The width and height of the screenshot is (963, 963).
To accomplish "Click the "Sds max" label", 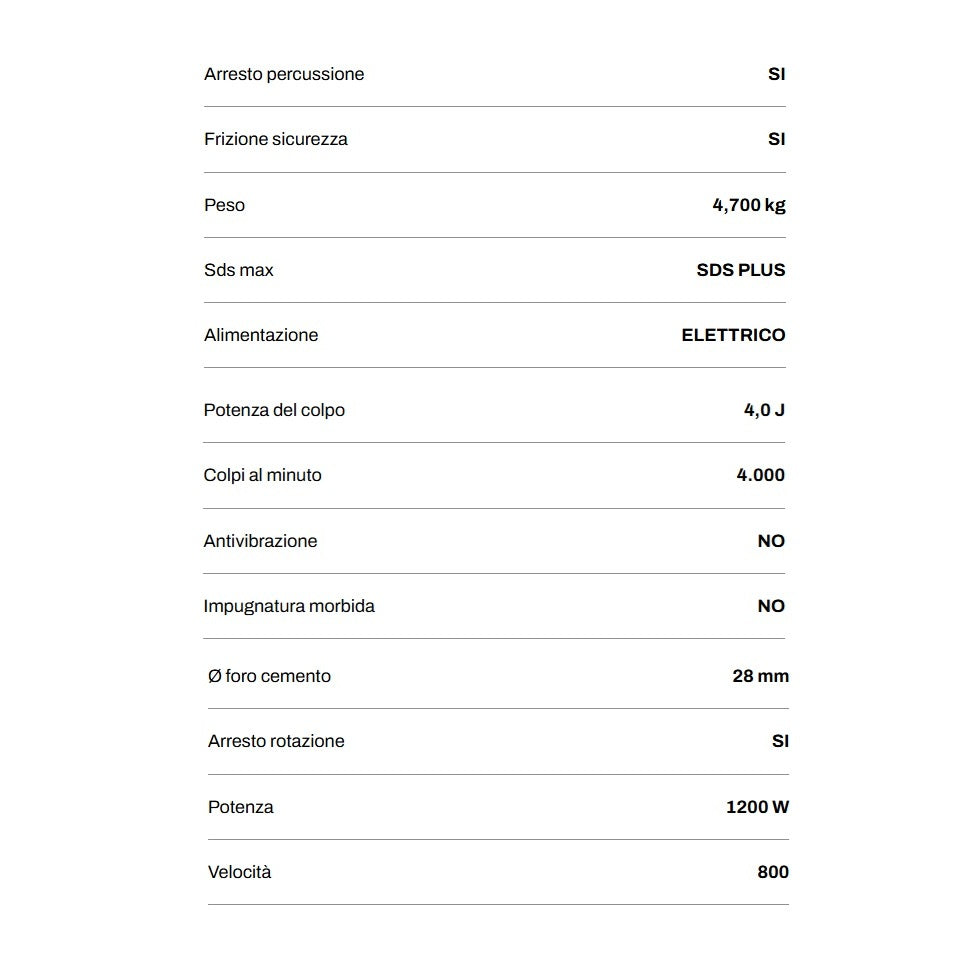I will (238, 270).
